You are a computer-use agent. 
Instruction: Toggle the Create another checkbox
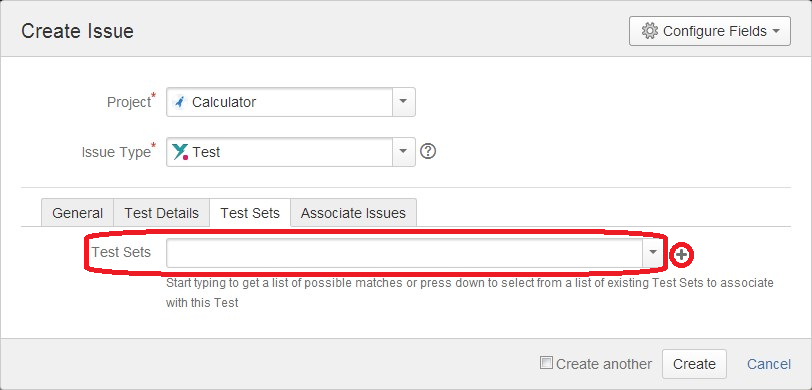546,363
